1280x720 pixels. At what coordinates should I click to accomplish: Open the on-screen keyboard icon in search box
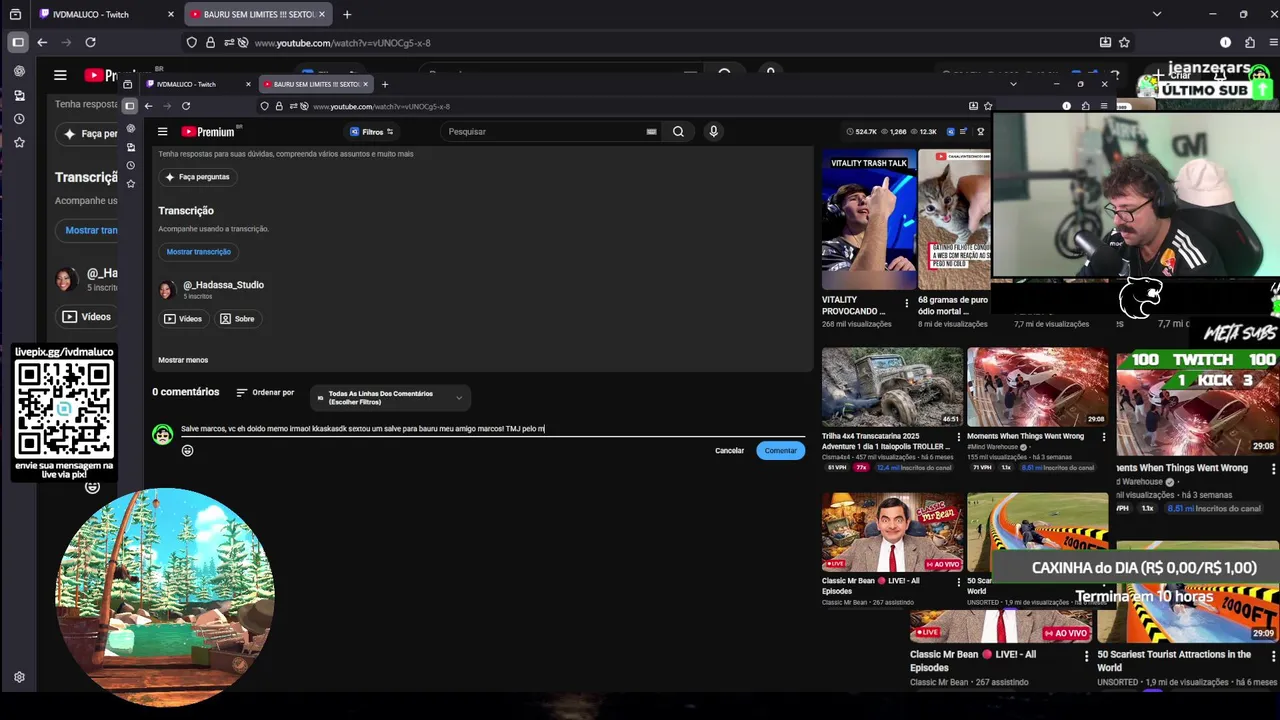pos(652,131)
